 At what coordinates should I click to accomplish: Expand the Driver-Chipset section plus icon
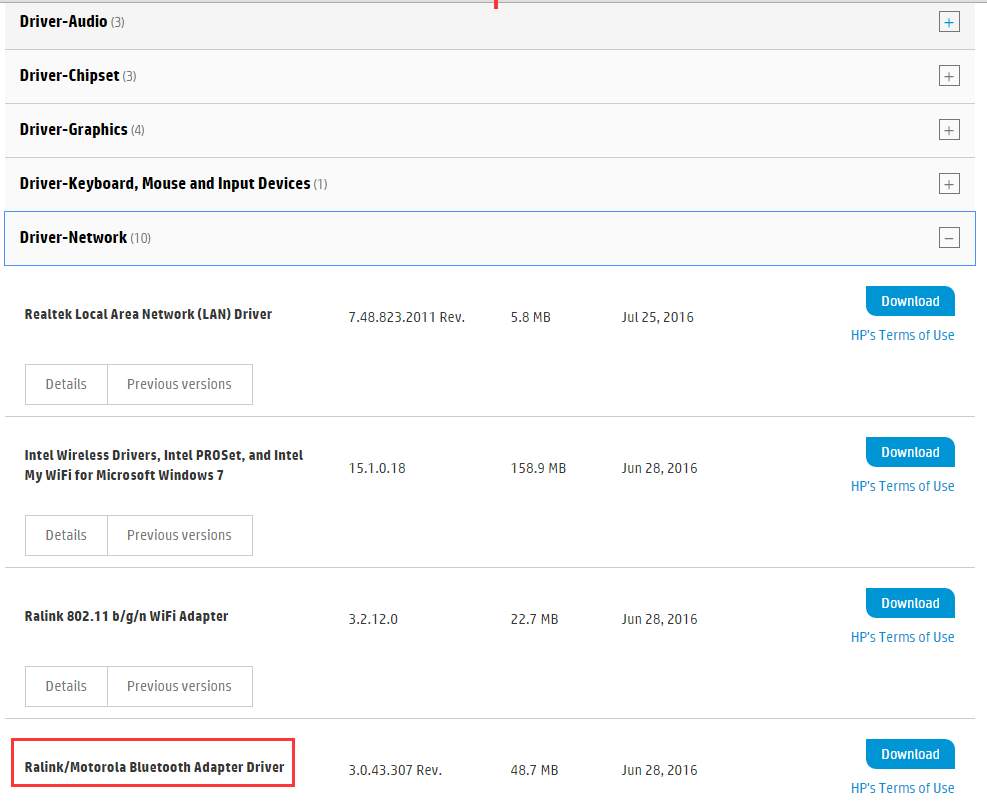pos(949,76)
